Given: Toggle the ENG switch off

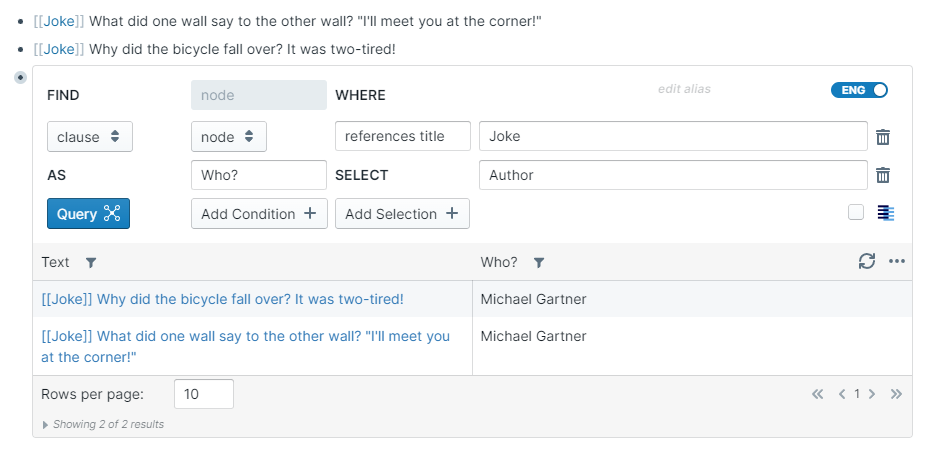Looking at the screenshot, I should [x=859, y=90].
